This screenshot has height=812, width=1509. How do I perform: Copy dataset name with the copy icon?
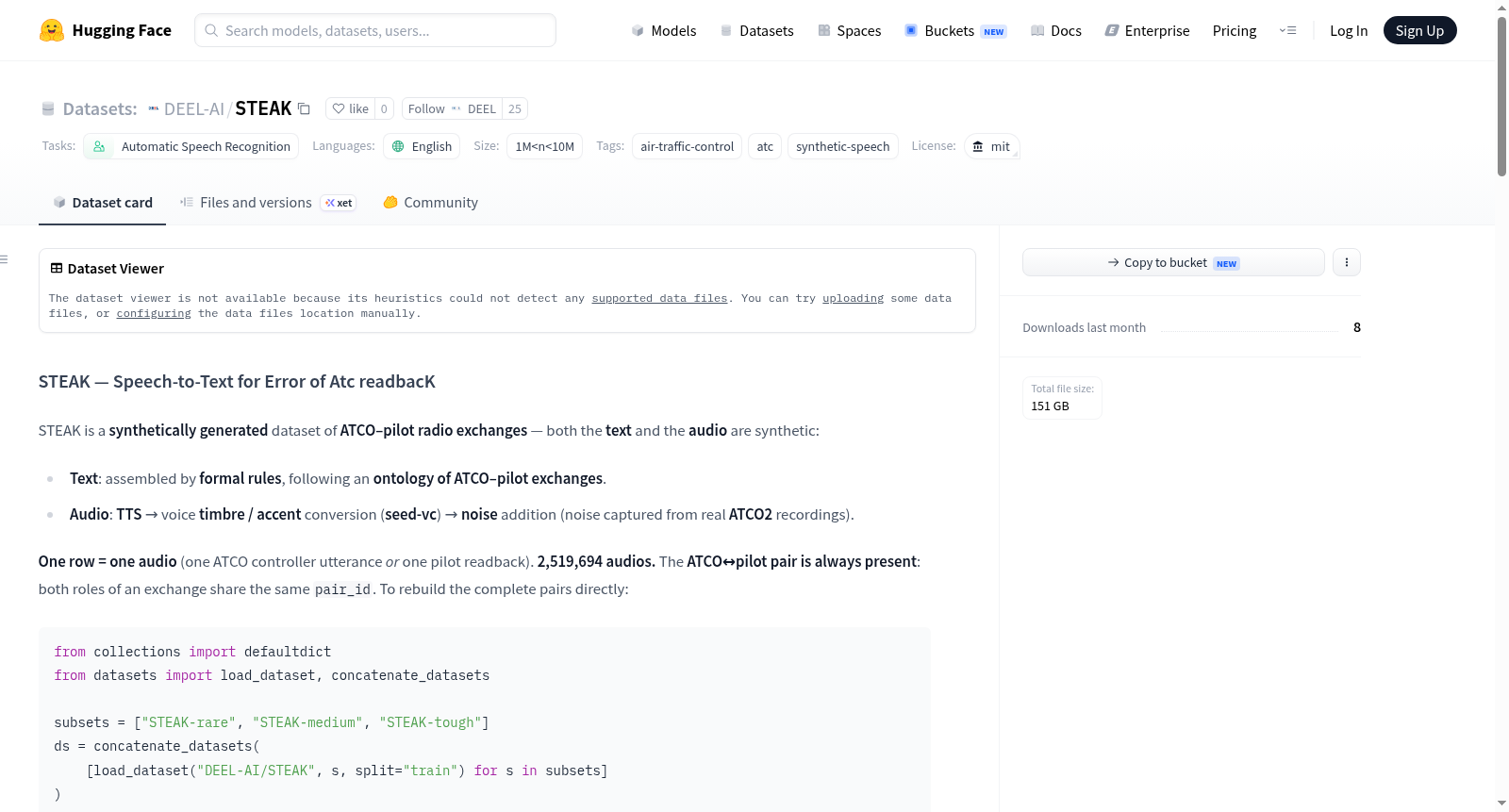(304, 108)
